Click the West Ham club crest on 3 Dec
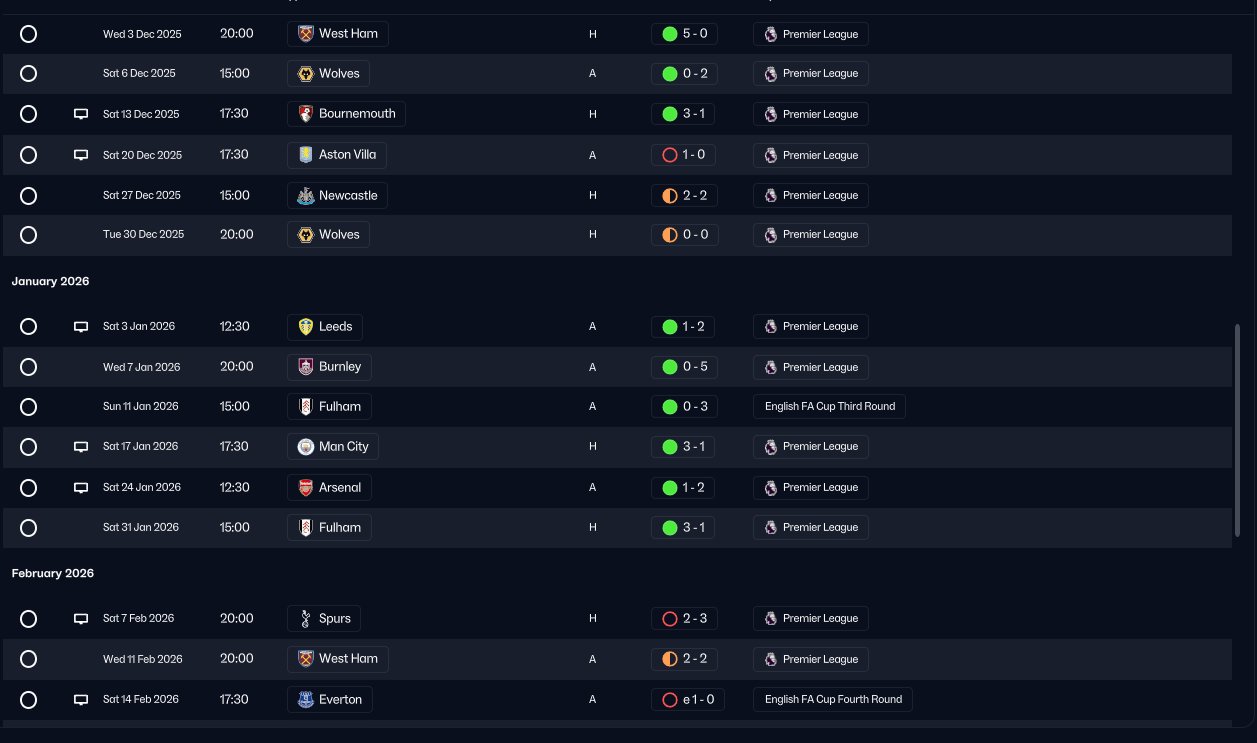Viewport: 1257px width, 743px height. (306, 34)
